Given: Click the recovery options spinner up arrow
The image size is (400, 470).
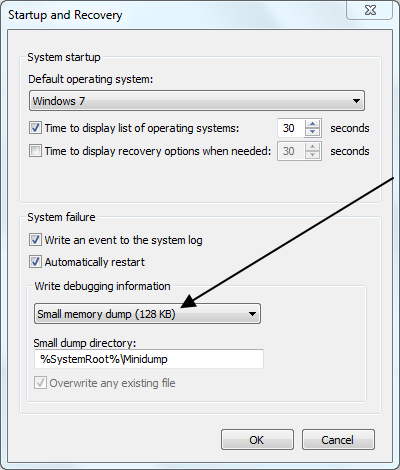Looking at the screenshot, I should pyautogui.click(x=312, y=147).
